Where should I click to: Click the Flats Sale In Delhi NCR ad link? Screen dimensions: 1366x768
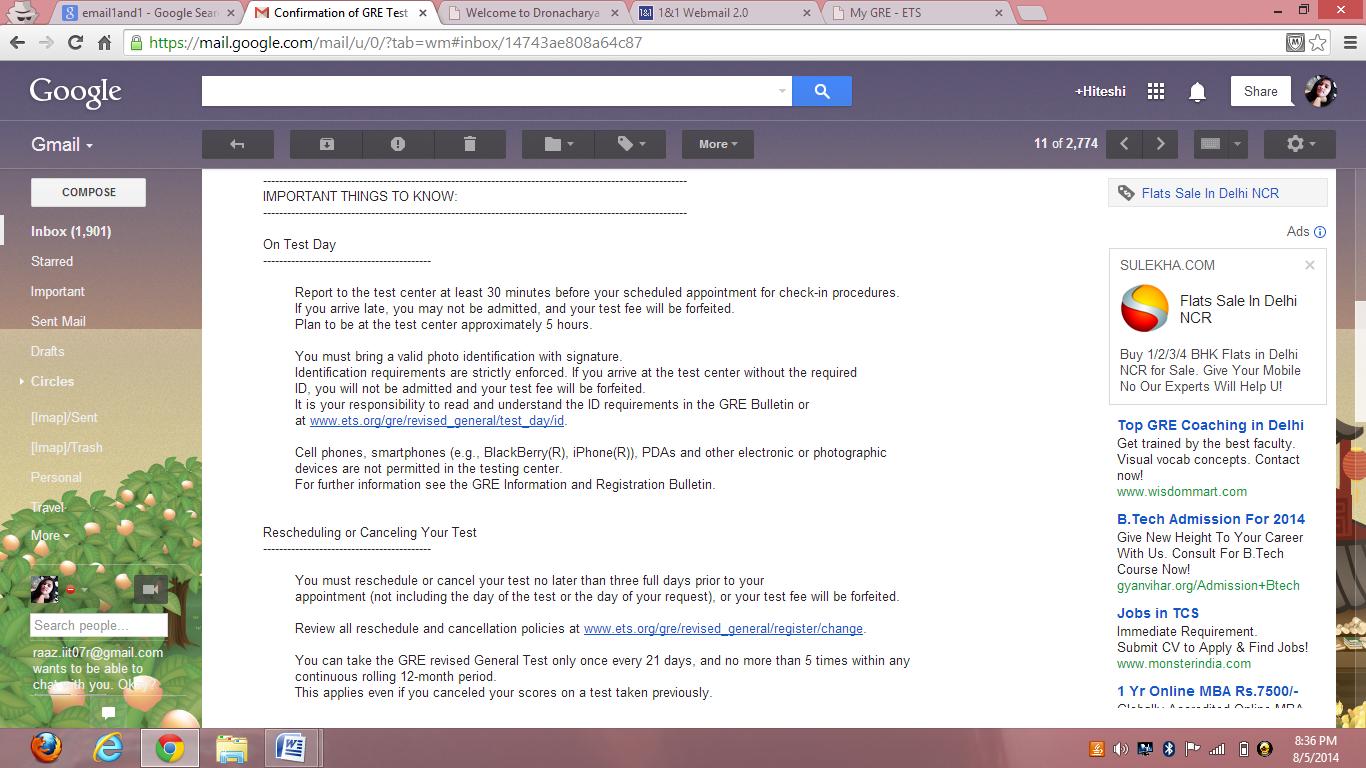point(1210,193)
